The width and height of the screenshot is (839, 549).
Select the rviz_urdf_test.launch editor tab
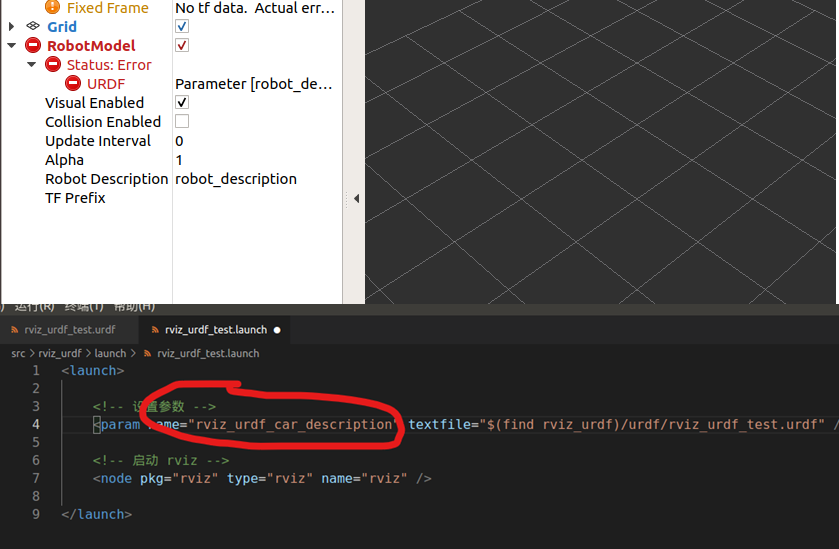click(x=216, y=330)
